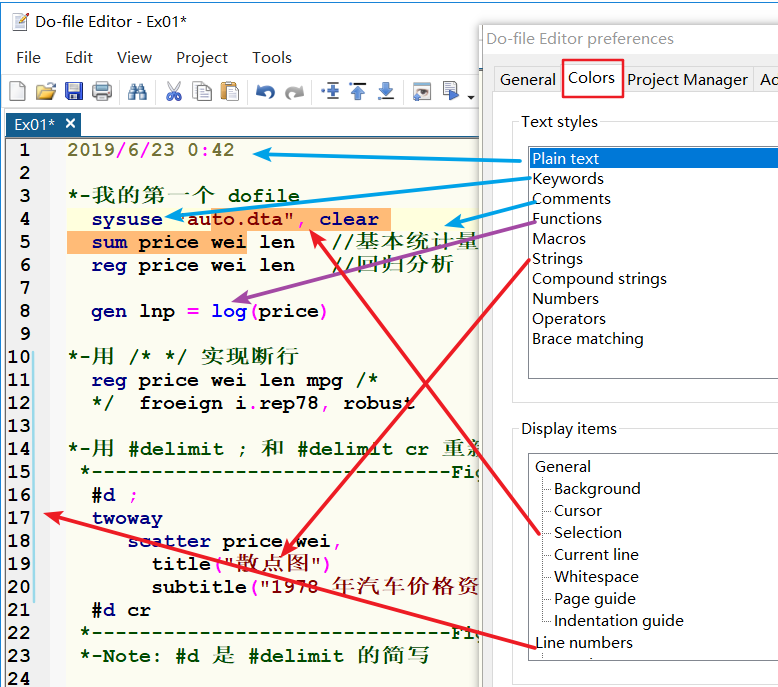Jump to next bookmark (down arrow)
Image resolution: width=778 pixels, height=687 pixels.
[x=386, y=91]
